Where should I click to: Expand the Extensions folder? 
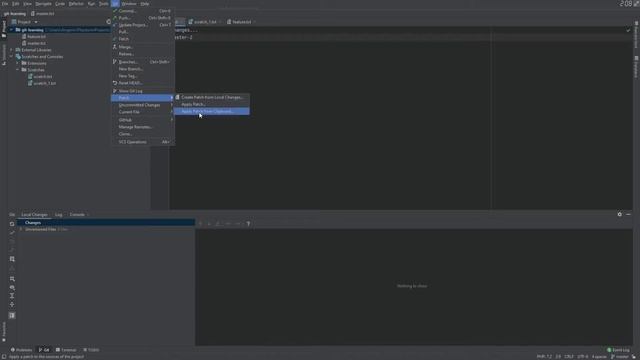click(x=18, y=63)
